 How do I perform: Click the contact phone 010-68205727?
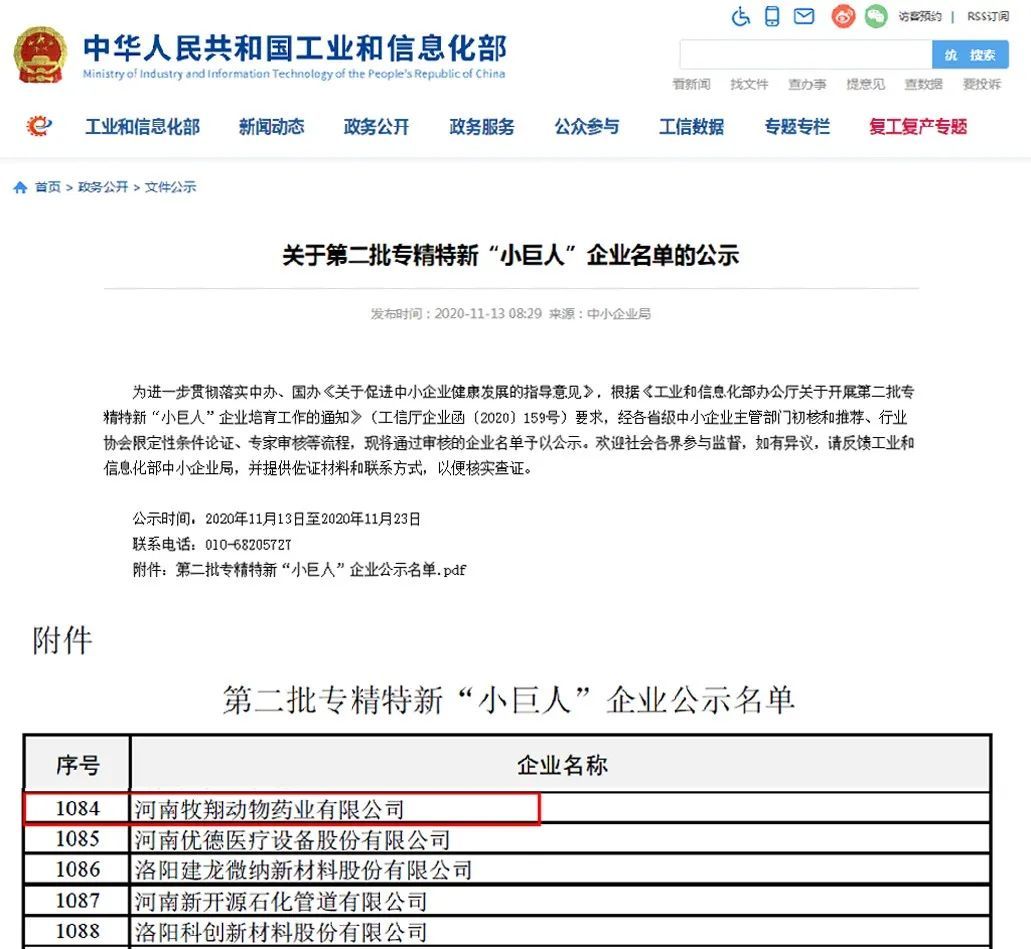(248, 545)
